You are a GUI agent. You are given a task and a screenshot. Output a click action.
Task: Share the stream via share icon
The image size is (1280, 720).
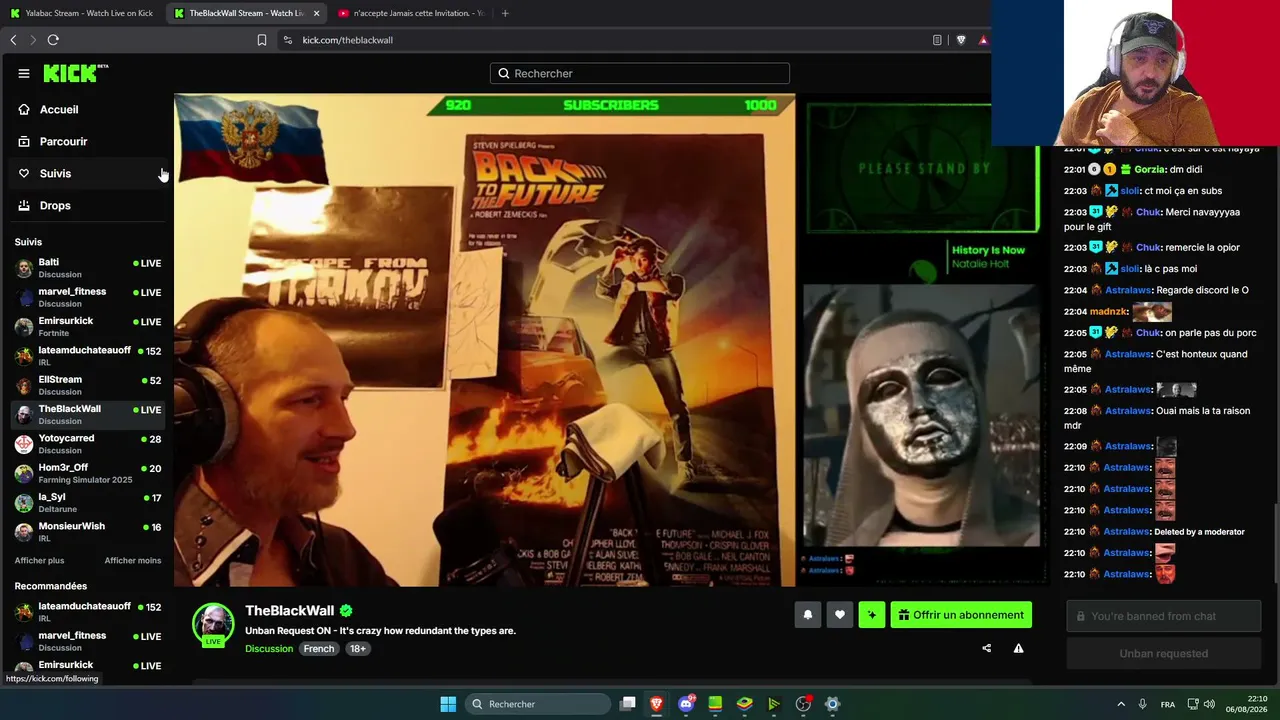[987, 648]
